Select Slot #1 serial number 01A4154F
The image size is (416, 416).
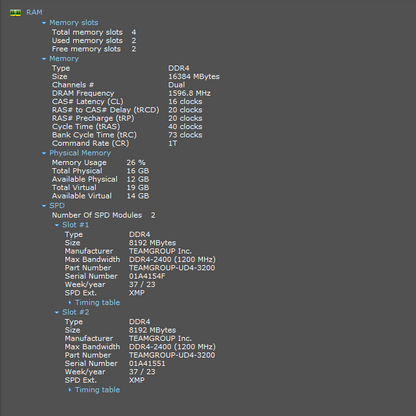pos(147,276)
